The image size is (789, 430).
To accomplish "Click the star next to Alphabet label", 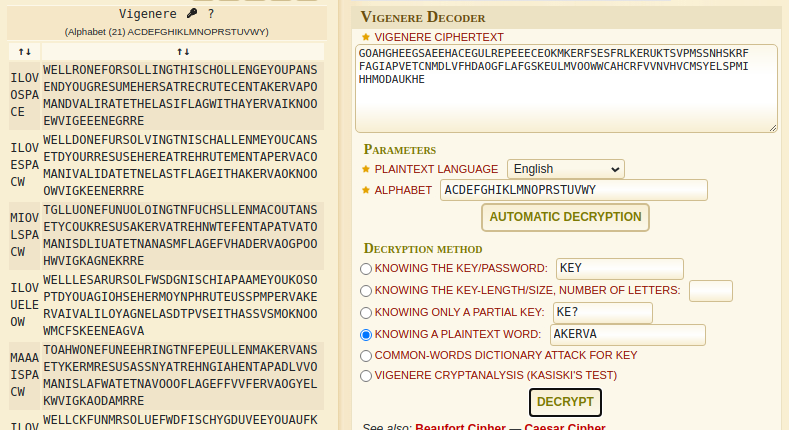I will 366,190.
